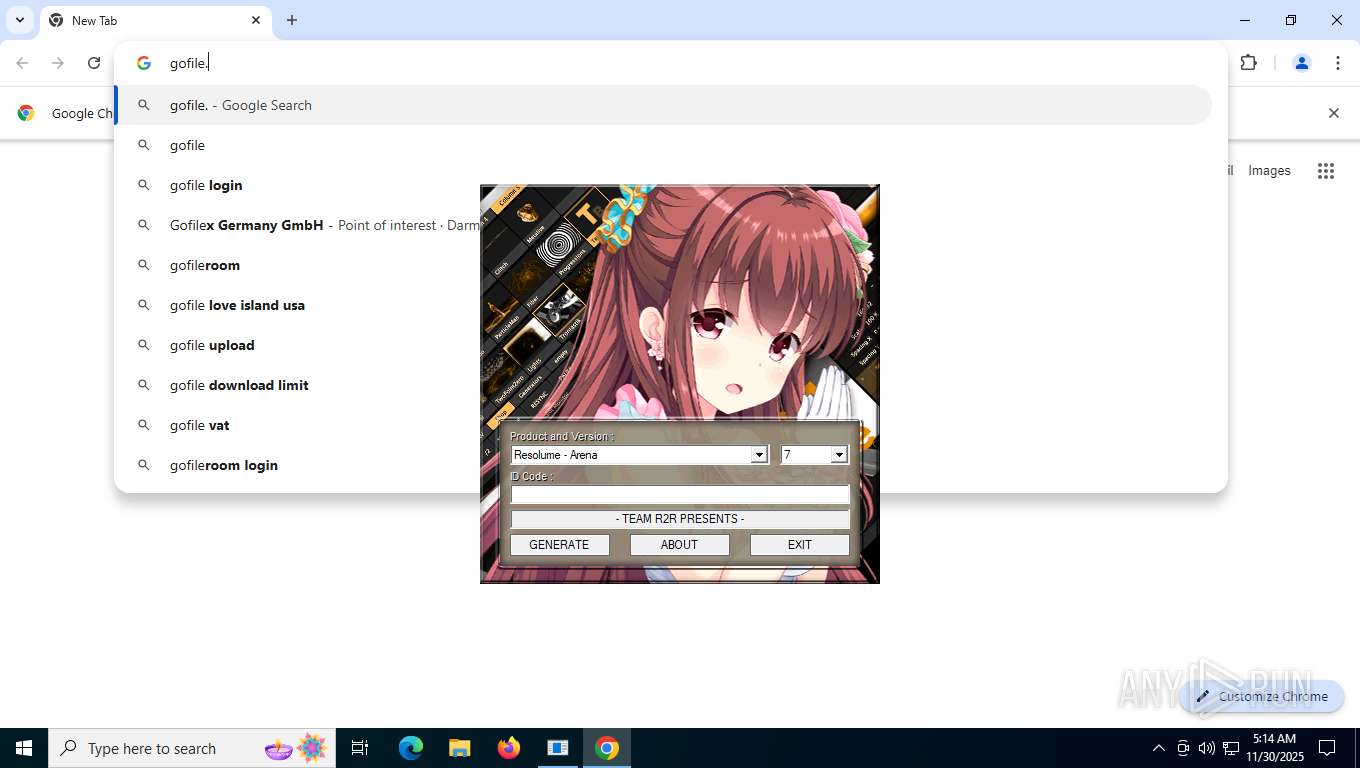Click the Meet Now tray icon
1360x768 pixels.
1183,748
